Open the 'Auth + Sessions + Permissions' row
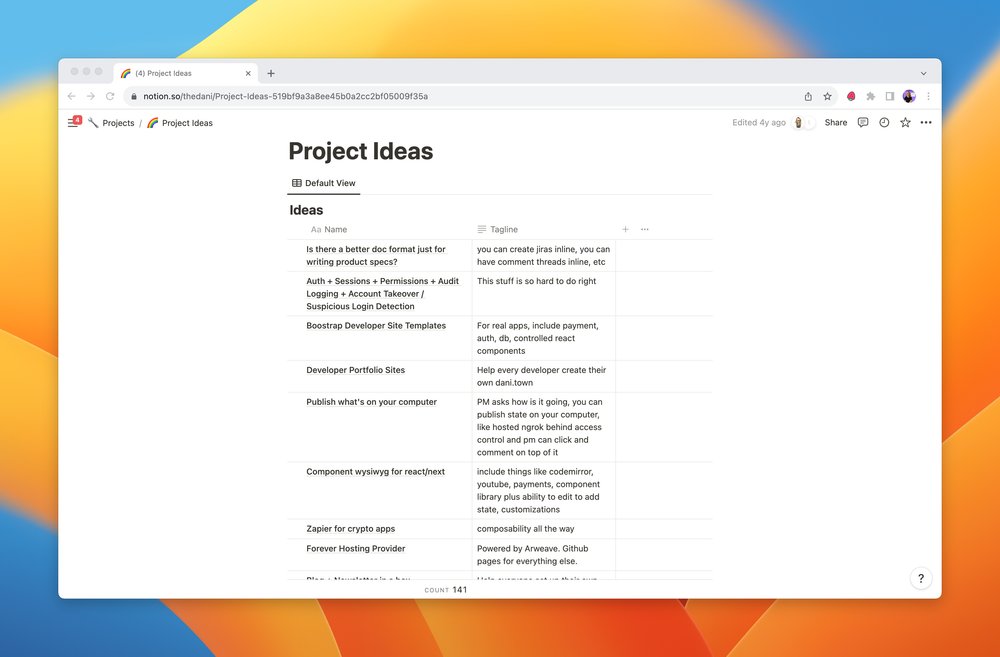The width and height of the screenshot is (1000, 657). (x=382, y=293)
